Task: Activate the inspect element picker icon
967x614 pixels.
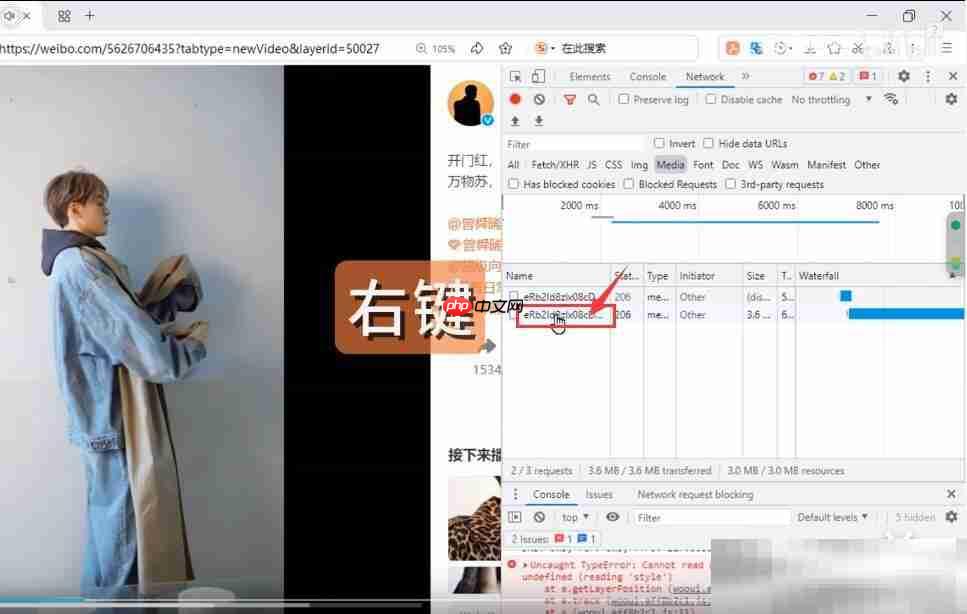Action: coord(516,76)
